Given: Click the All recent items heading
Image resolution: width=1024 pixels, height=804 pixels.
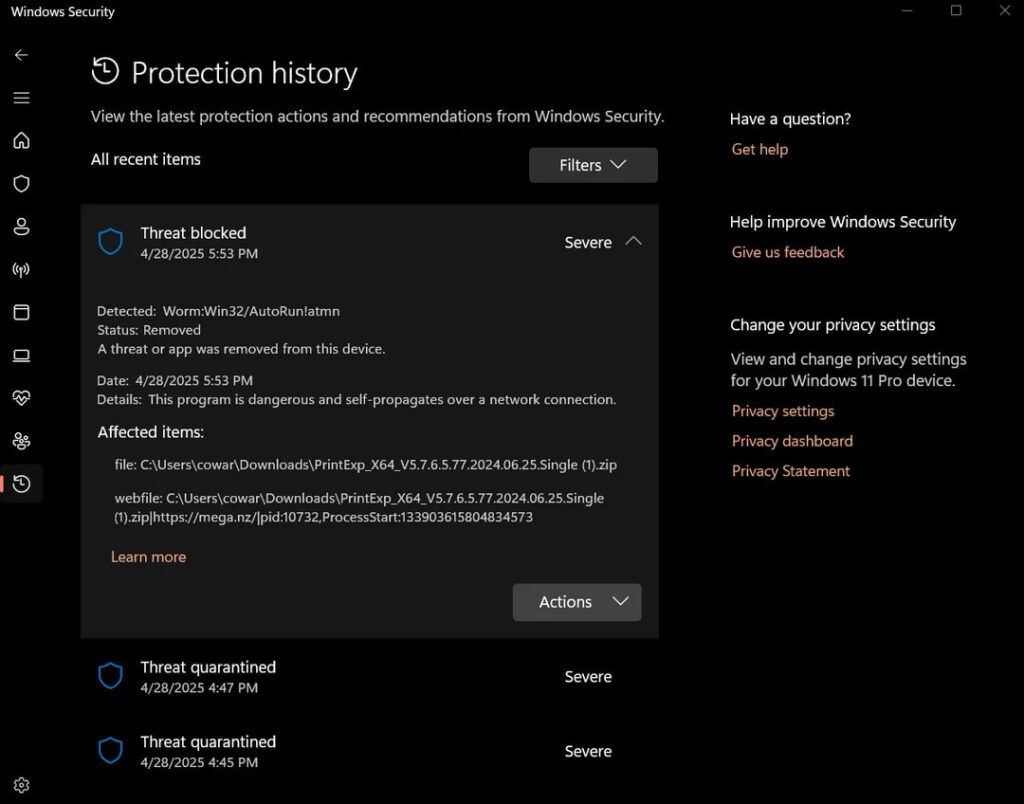Looking at the screenshot, I should [x=146, y=159].
